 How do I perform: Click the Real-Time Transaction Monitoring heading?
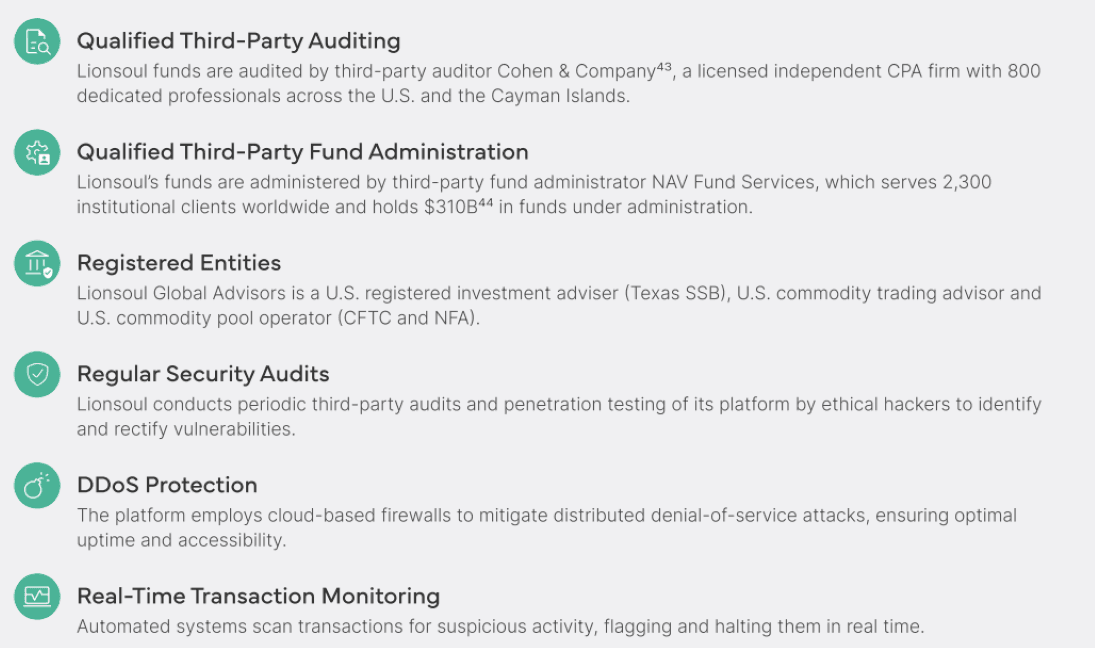[x=258, y=596]
